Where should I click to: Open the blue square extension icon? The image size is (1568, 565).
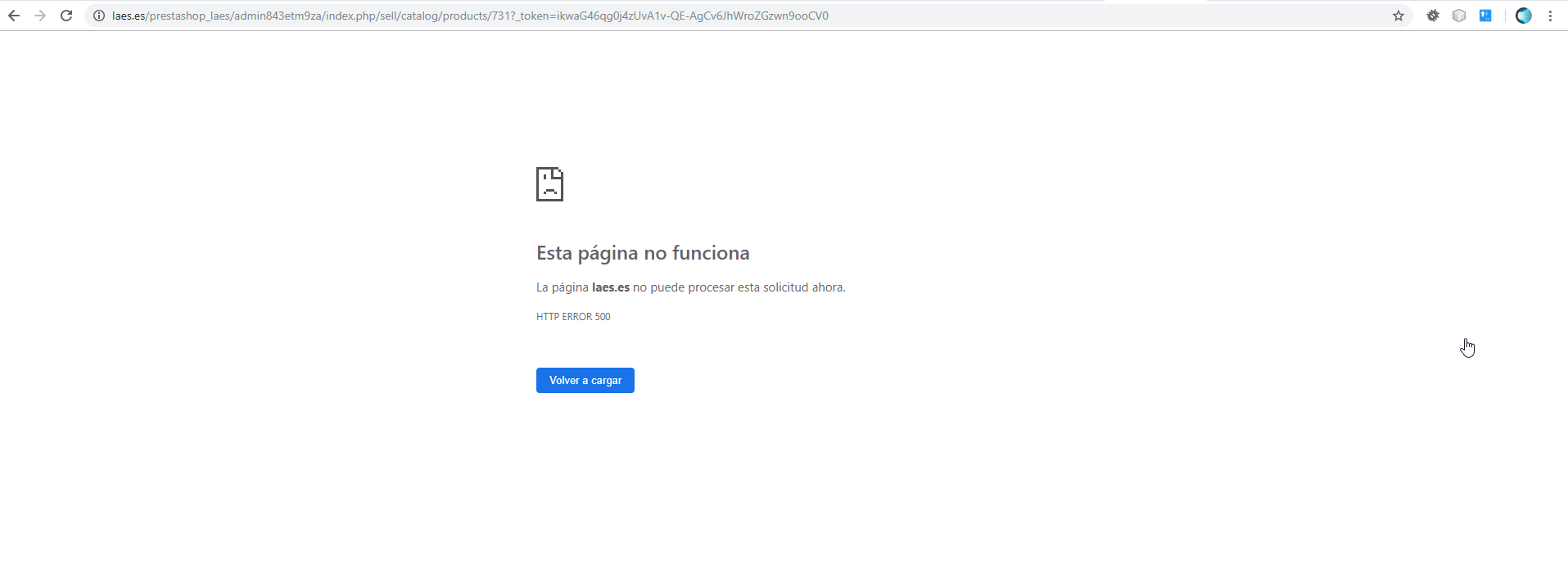[x=1485, y=16]
